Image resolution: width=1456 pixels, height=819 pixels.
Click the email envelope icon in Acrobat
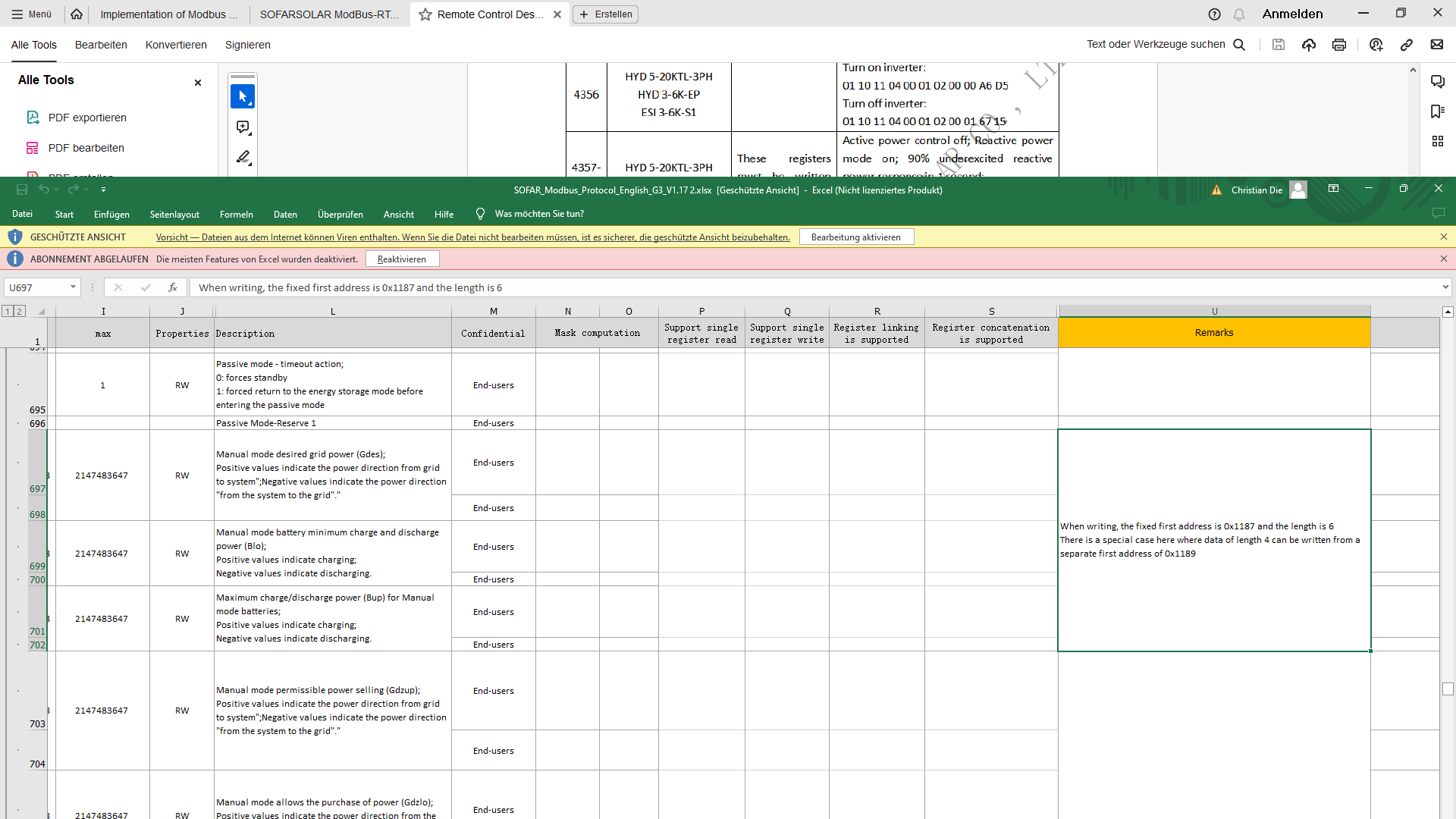(x=1437, y=45)
